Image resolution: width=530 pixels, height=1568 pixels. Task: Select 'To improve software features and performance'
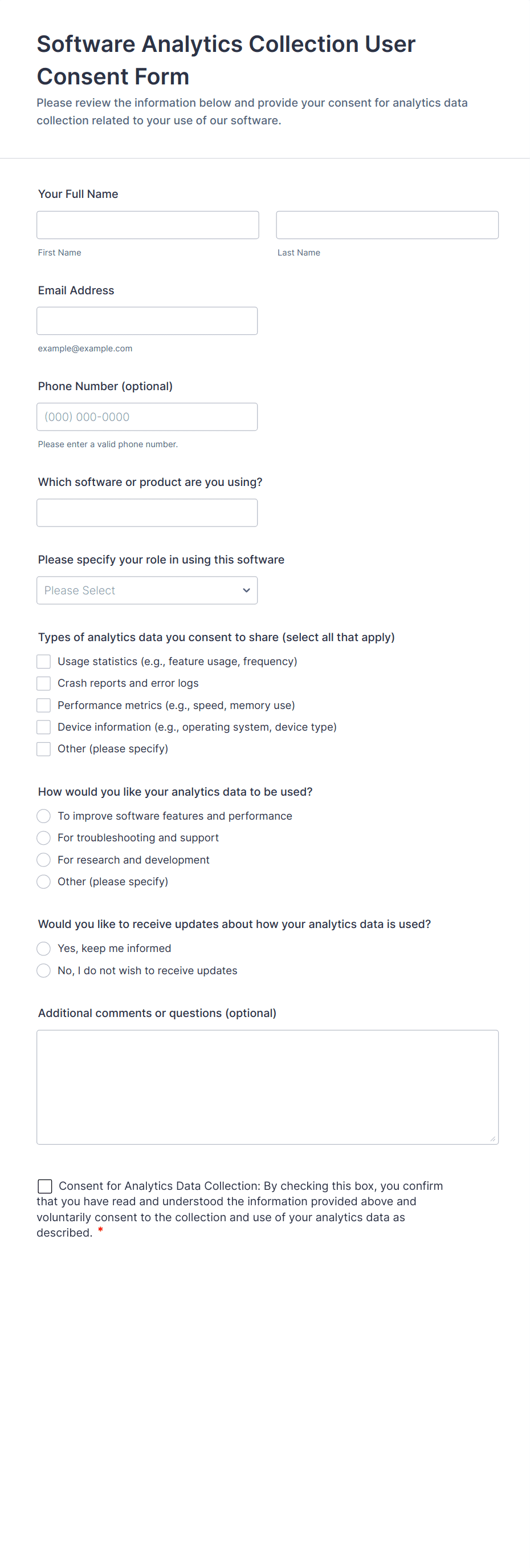point(44,816)
